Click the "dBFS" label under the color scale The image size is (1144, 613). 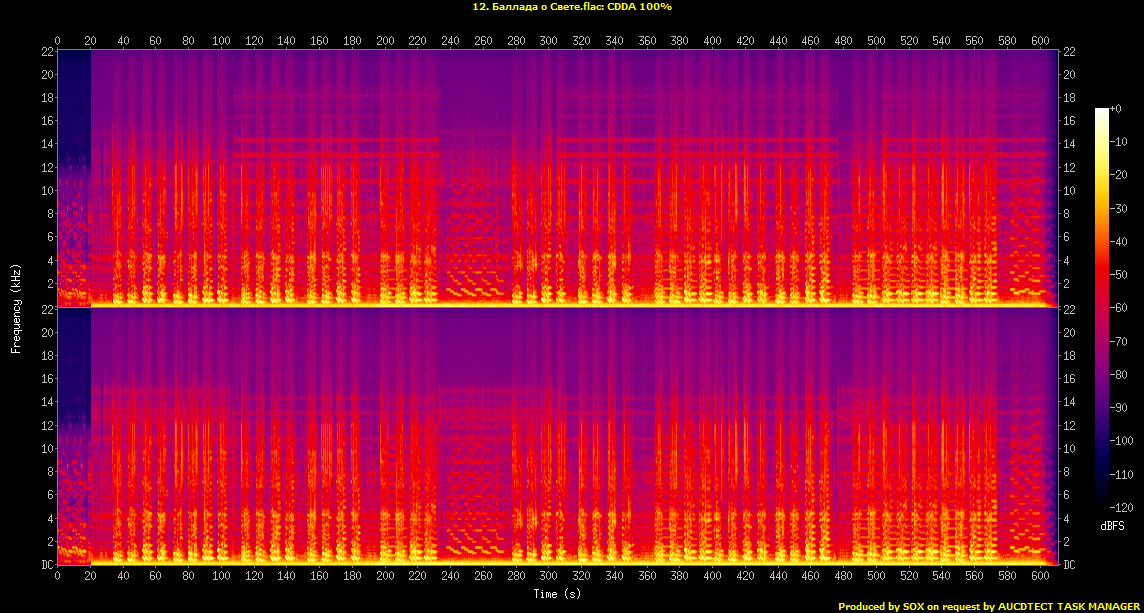tap(1113, 525)
